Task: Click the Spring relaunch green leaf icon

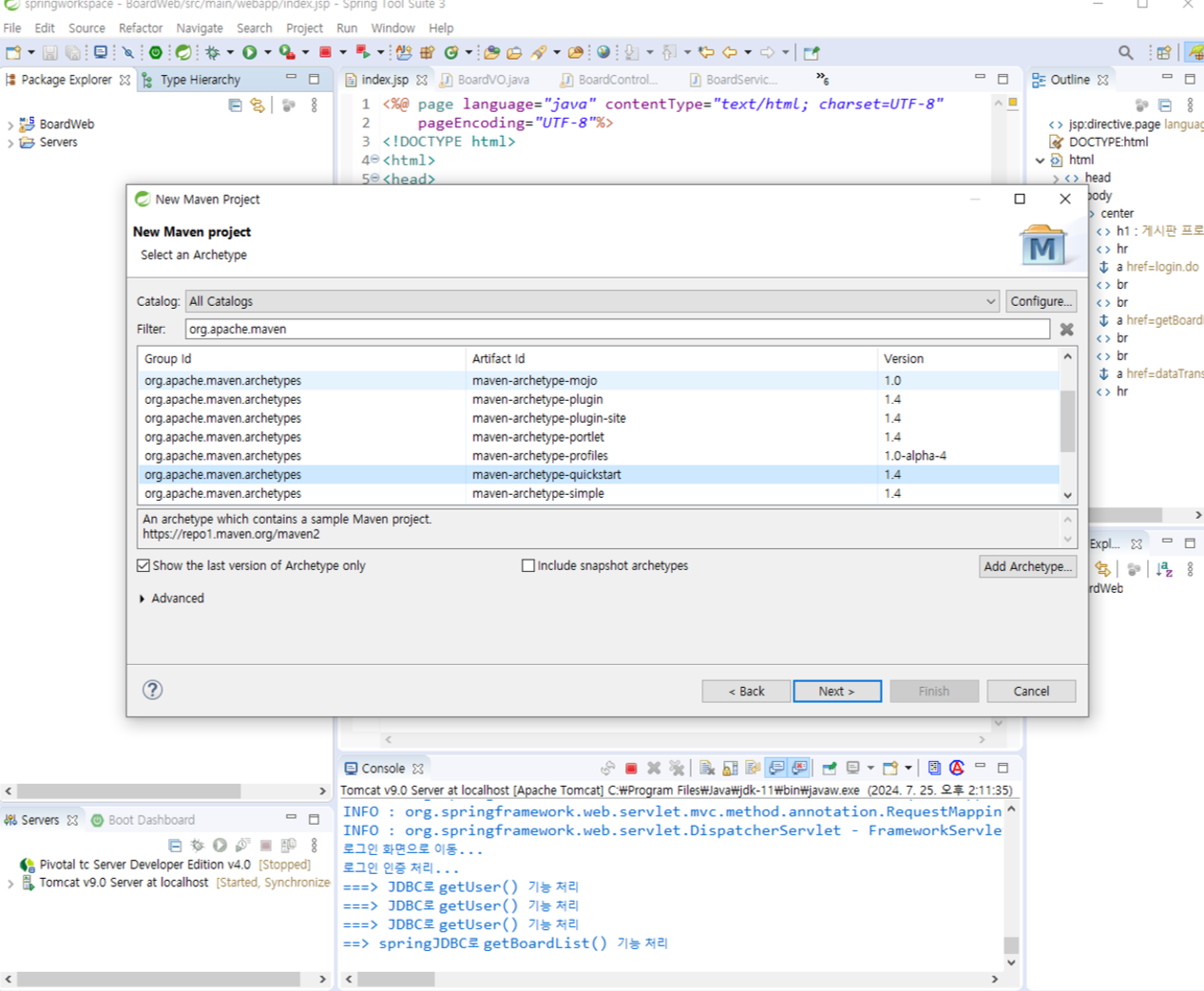Action: 183,52
